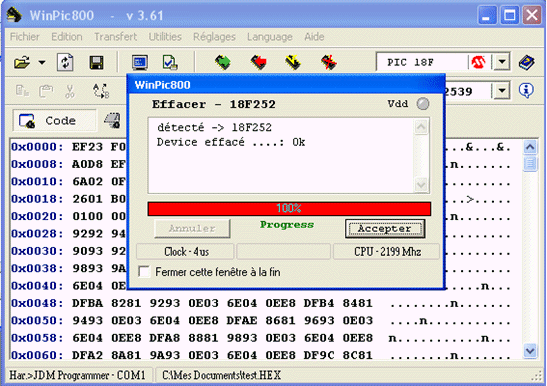Select hex word DFAE in row 0x0050
Image resolution: width=547 pixels, height=386 pixels.
click(241, 320)
